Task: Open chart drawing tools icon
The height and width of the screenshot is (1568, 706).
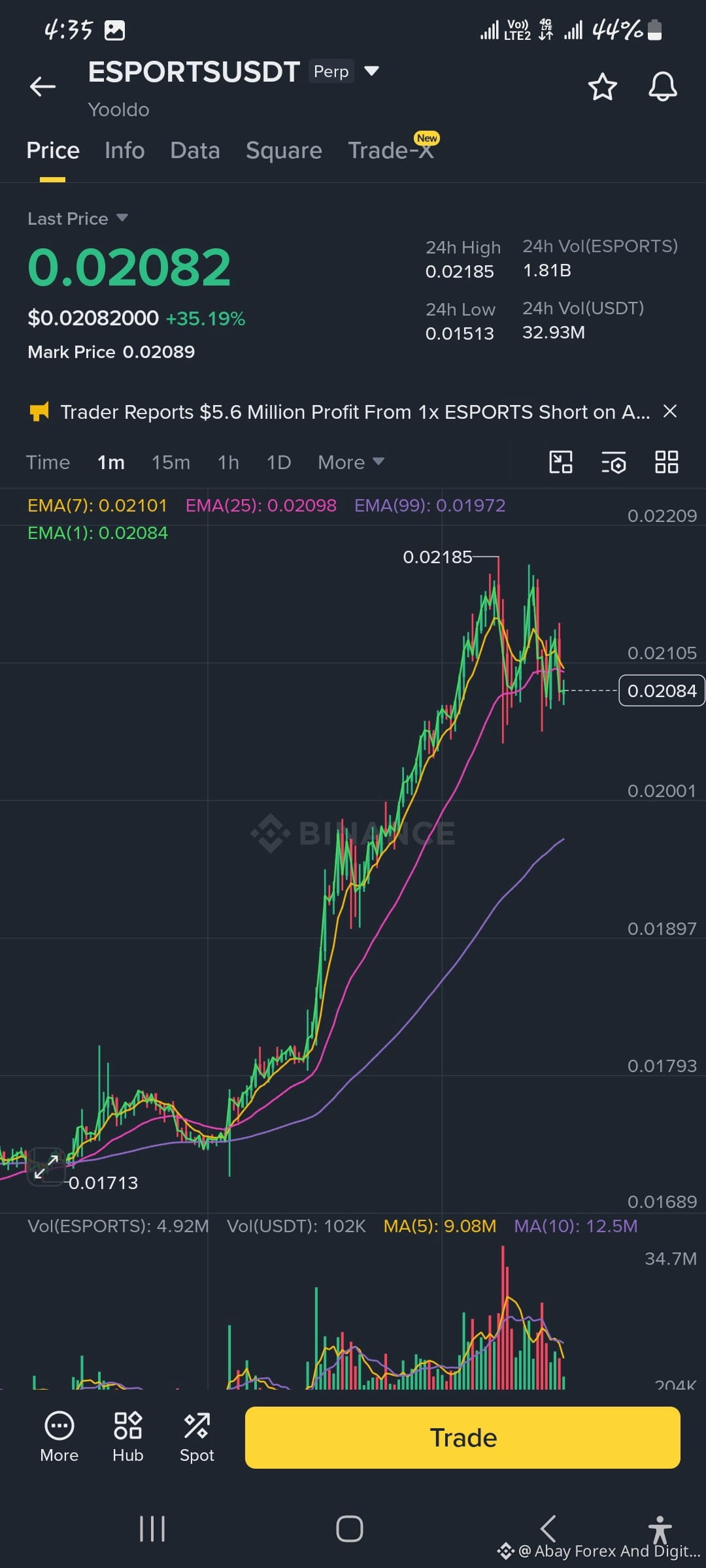Action: point(561,462)
